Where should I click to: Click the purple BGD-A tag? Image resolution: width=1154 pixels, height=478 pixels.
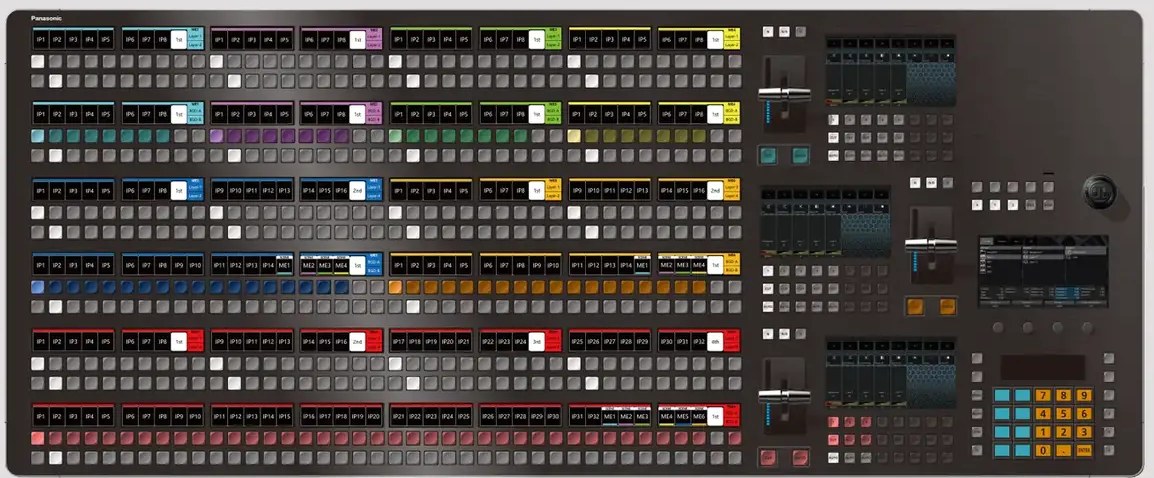374,111
